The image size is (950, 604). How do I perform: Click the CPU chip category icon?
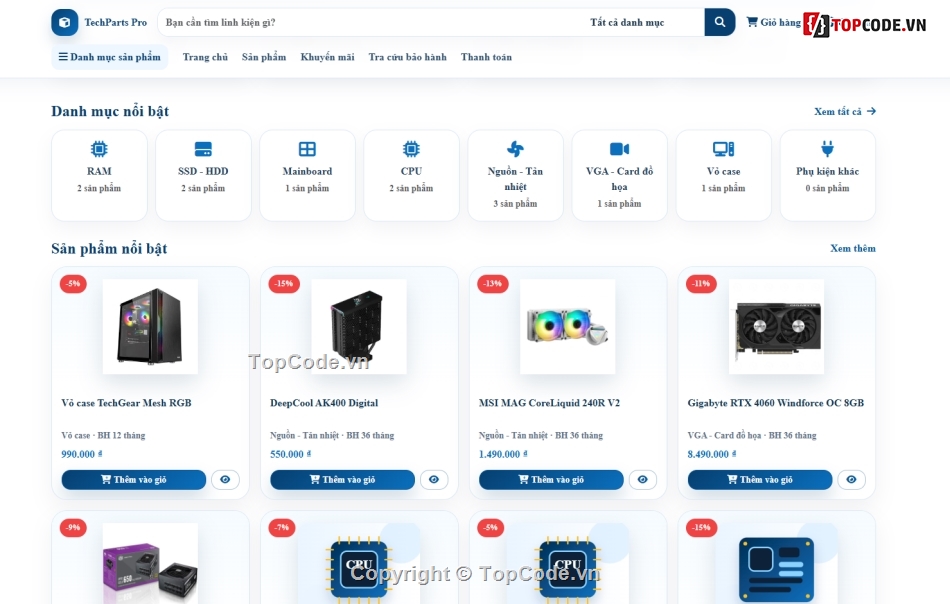tap(411, 149)
